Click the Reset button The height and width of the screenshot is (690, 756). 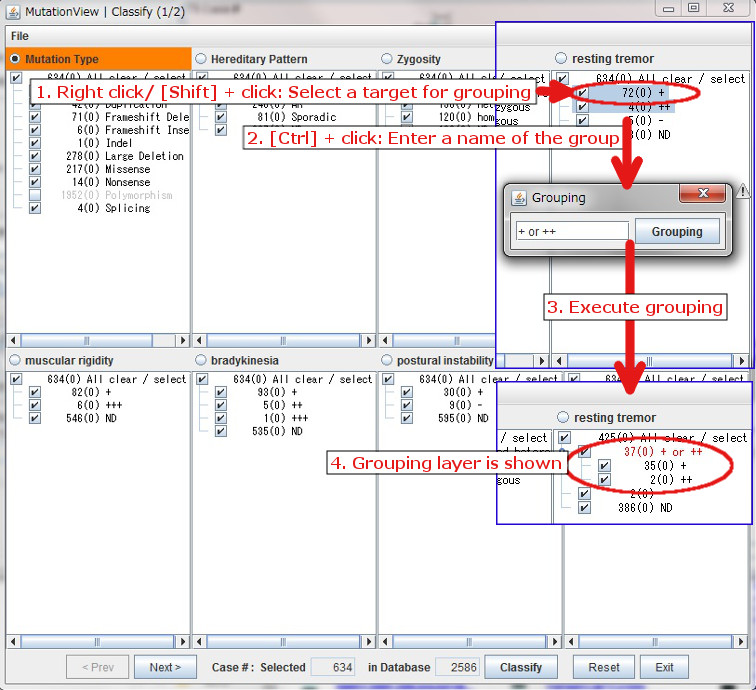[603, 667]
